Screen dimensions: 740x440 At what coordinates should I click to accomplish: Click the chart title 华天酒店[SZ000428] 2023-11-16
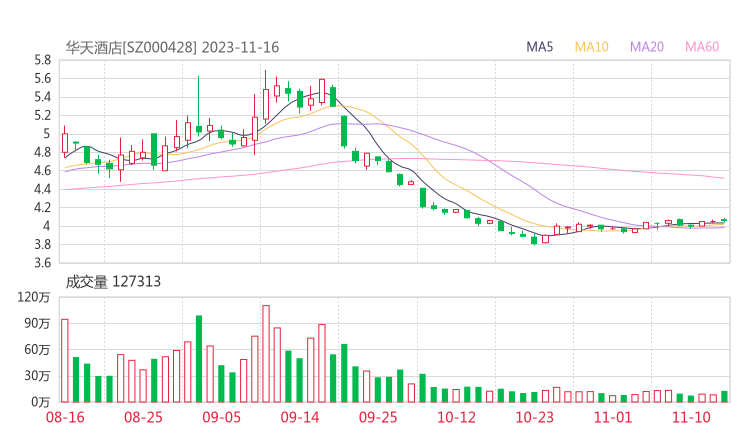172,47
